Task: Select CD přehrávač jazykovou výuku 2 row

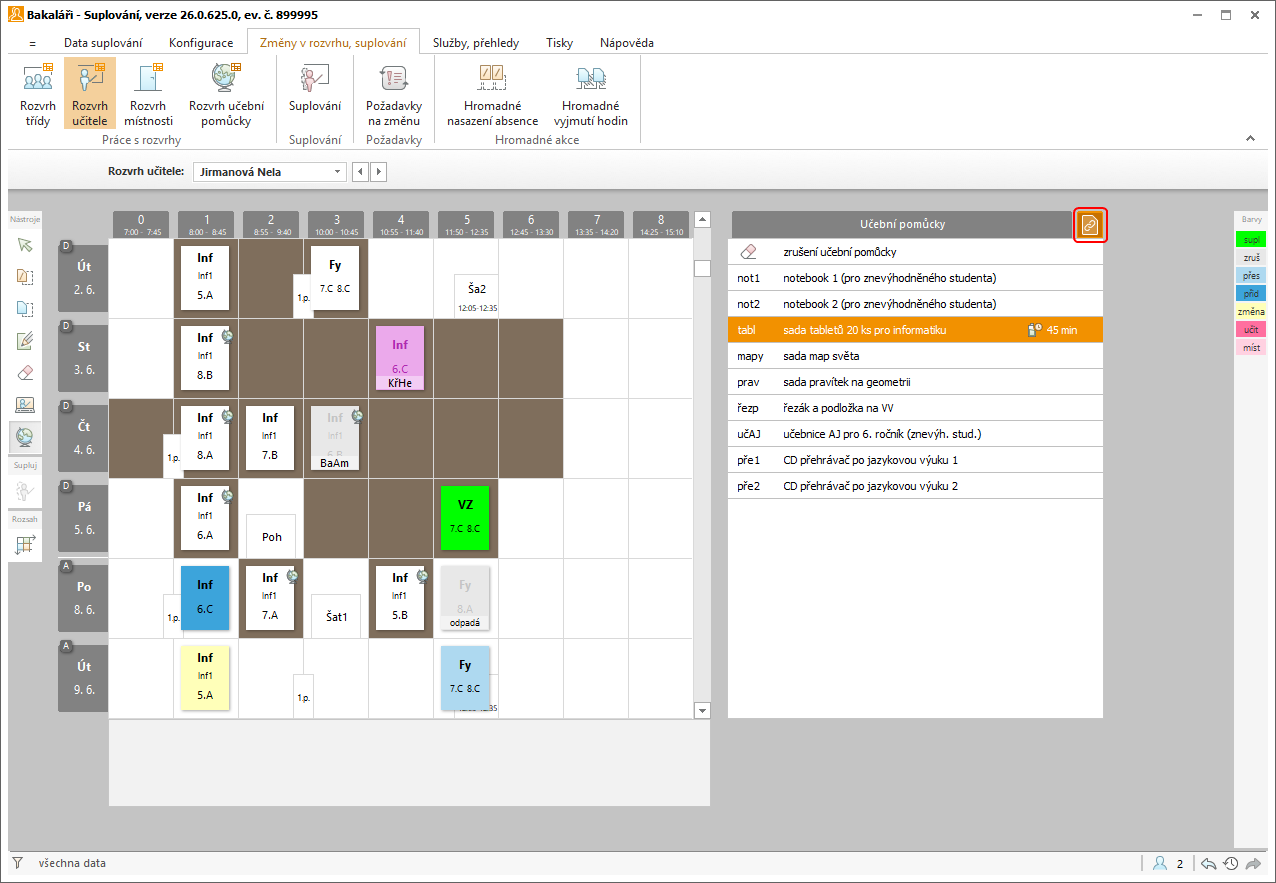Action: click(x=915, y=486)
